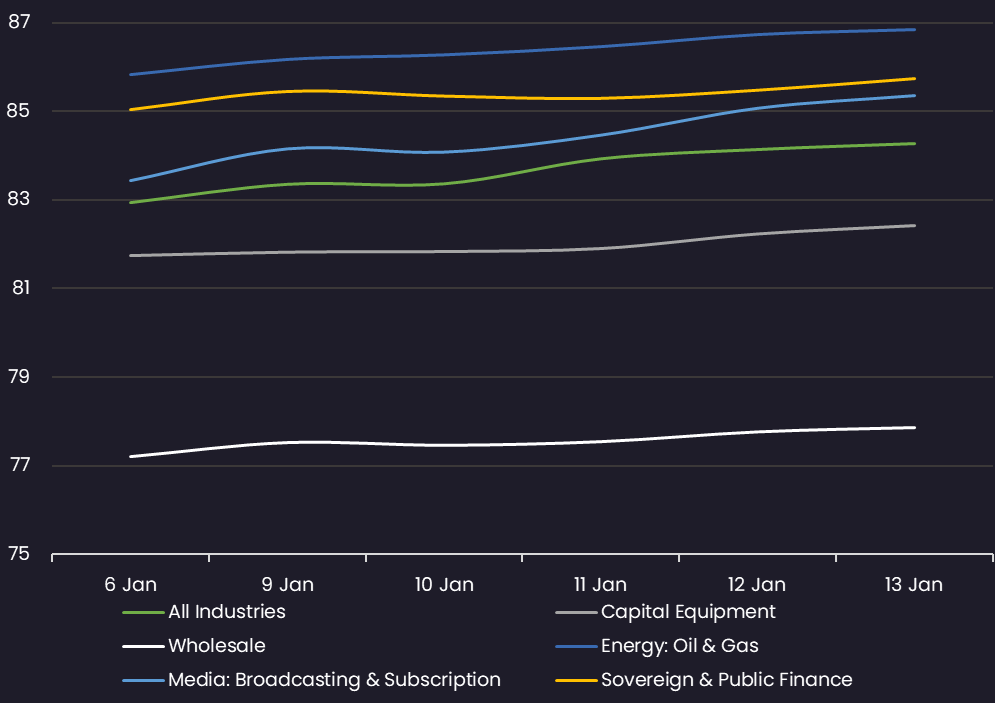The height and width of the screenshot is (703, 995).
Task: Click green line swatch beside All Industries
Action: (x=142, y=612)
